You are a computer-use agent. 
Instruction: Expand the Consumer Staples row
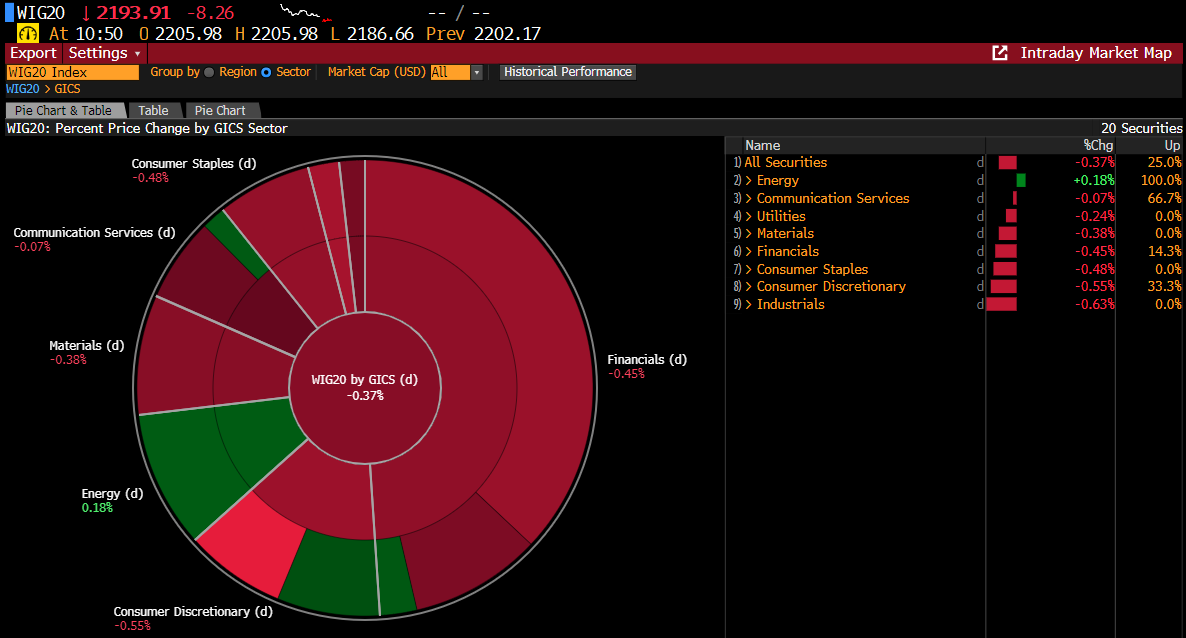click(748, 269)
